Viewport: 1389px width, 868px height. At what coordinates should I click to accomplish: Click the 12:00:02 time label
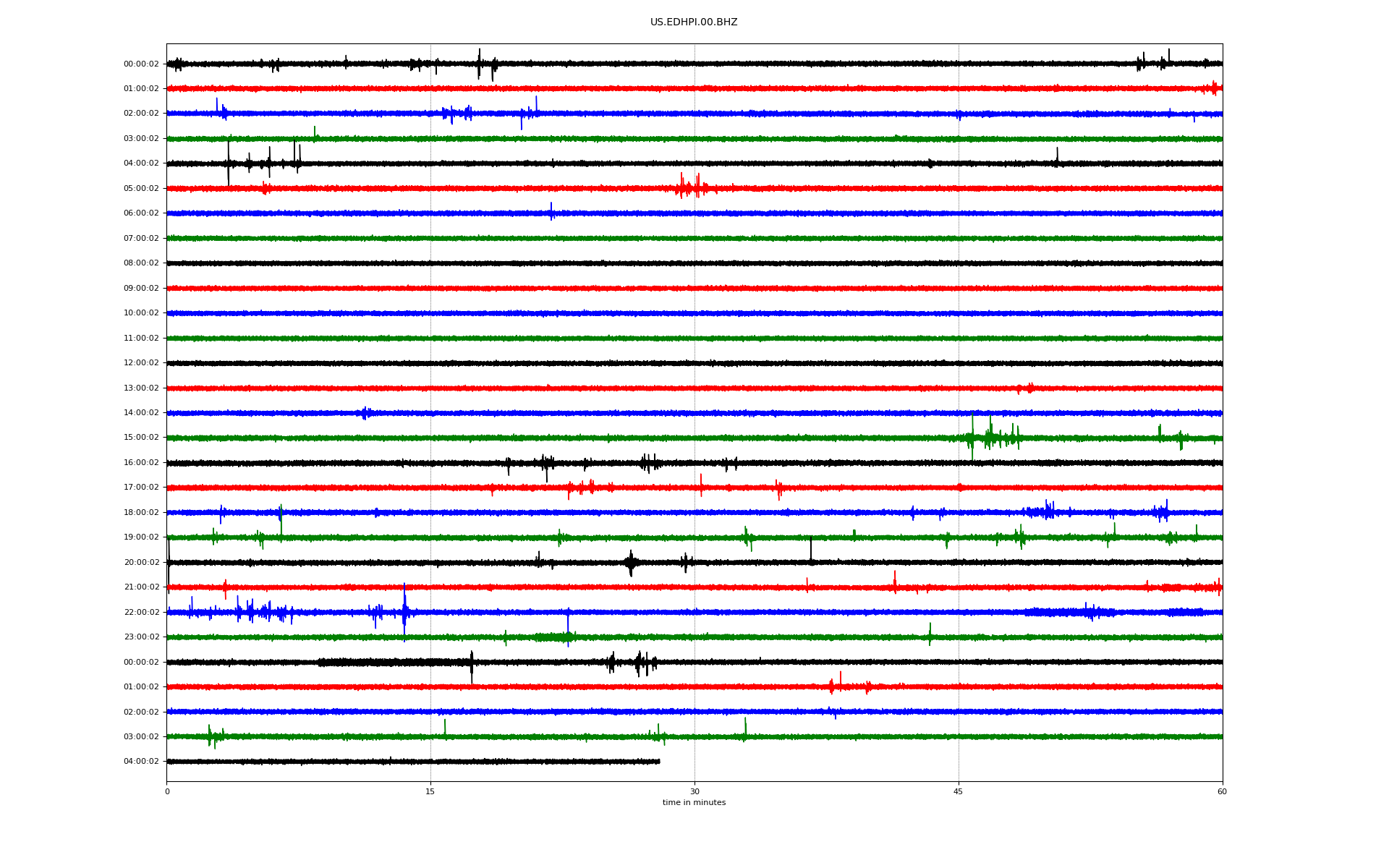click(141, 363)
